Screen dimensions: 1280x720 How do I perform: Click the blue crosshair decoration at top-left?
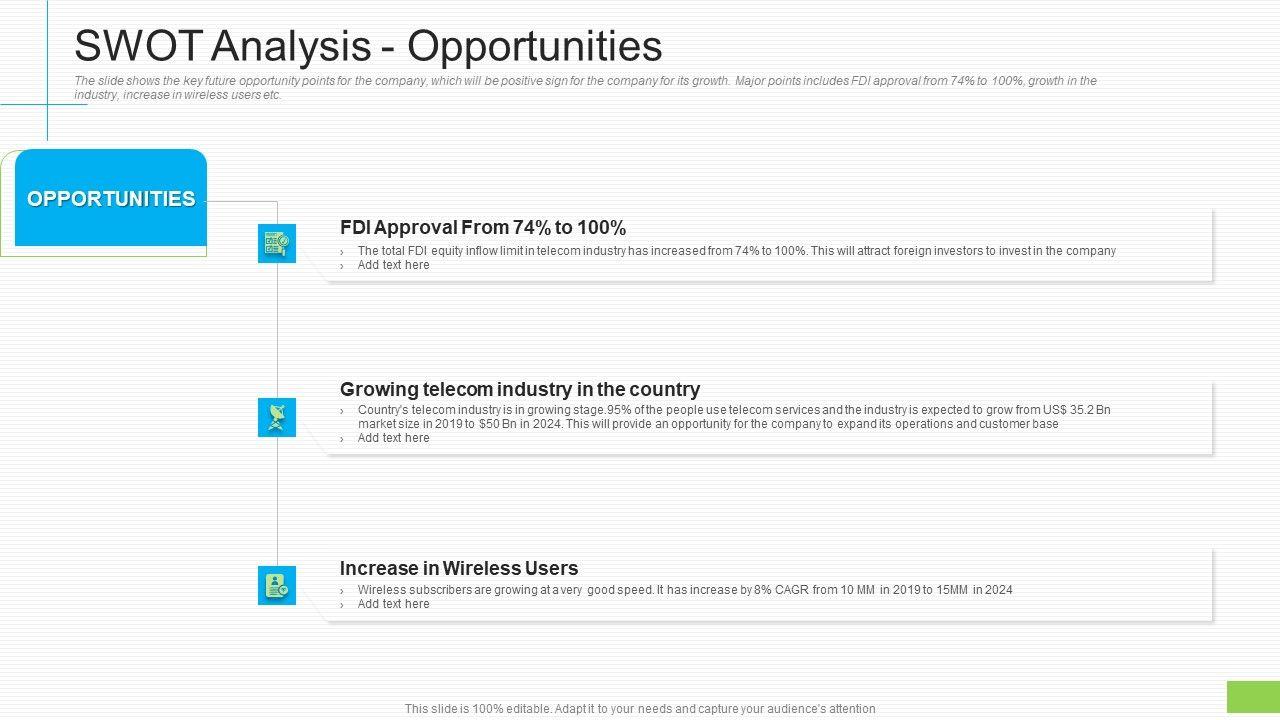tap(47, 104)
